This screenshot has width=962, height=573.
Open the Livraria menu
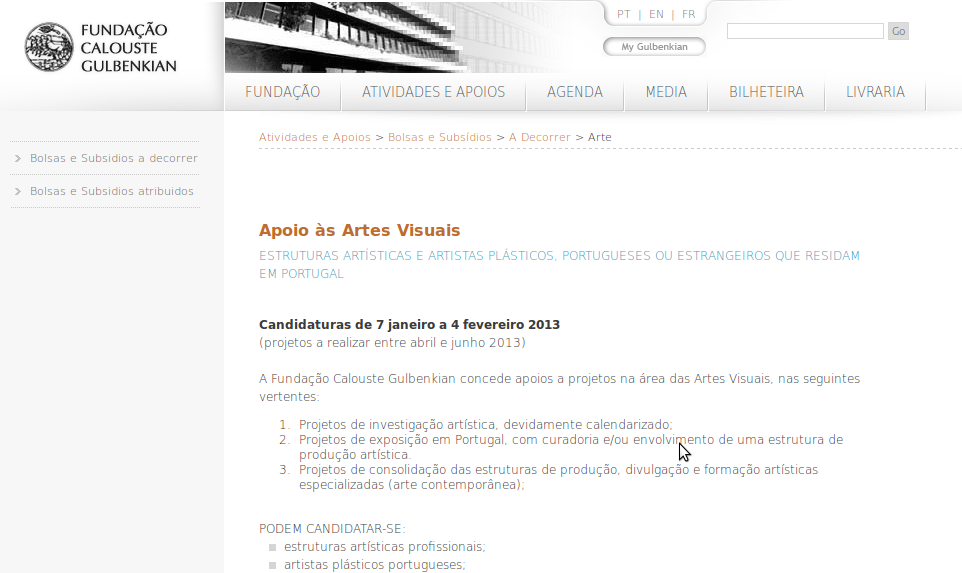coord(875,92)
